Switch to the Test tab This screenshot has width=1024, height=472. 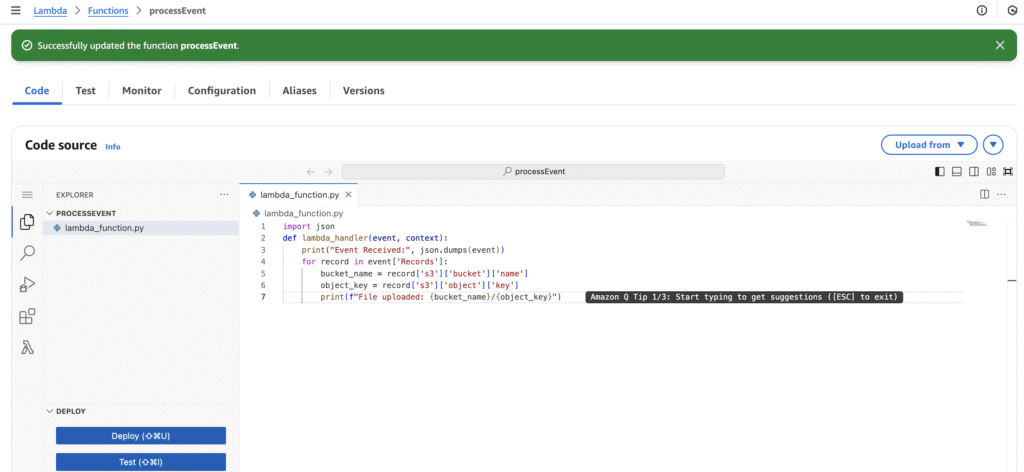click(86, 91)
